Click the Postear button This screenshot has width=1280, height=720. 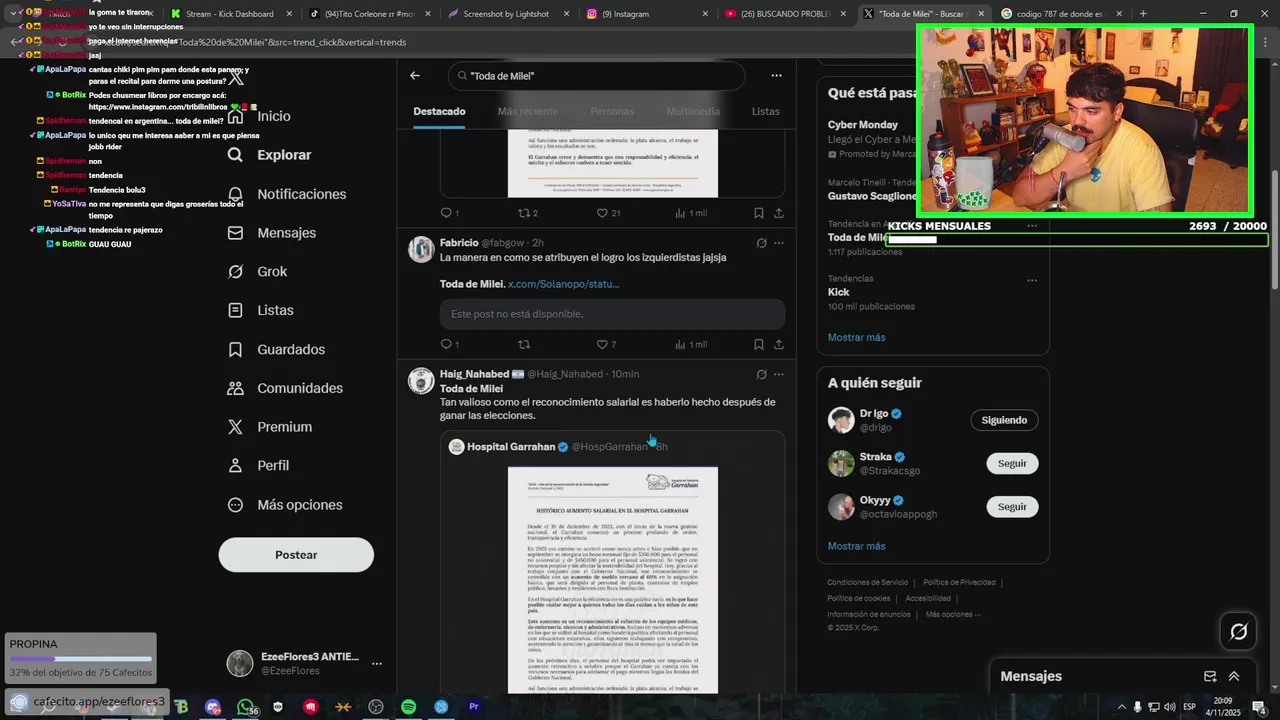click(296, 555)
